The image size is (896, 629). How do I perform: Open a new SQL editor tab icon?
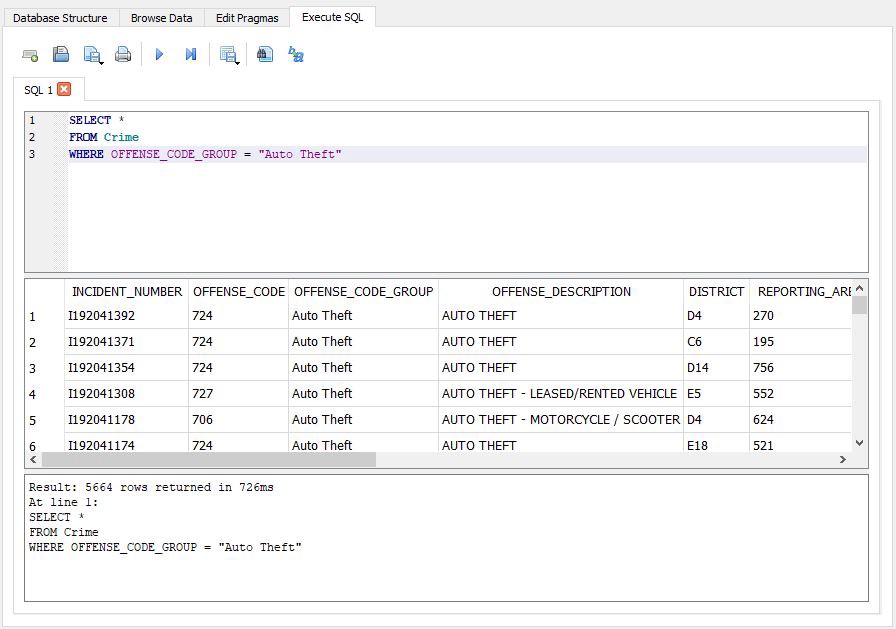coord(30,55)
